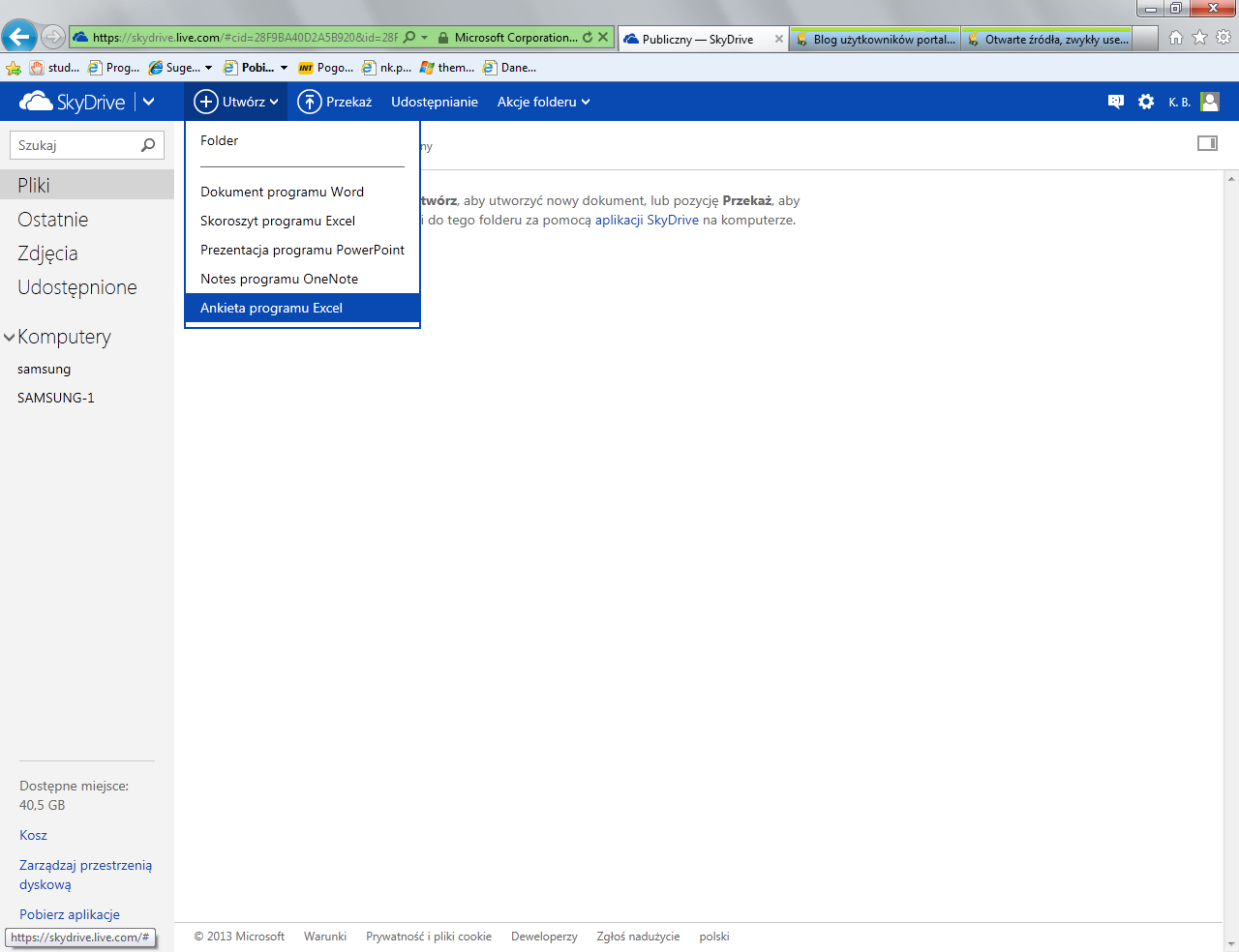Click the Przekaż upload button
Viewport: 1239px width, 952px height.
click(335, 102)
